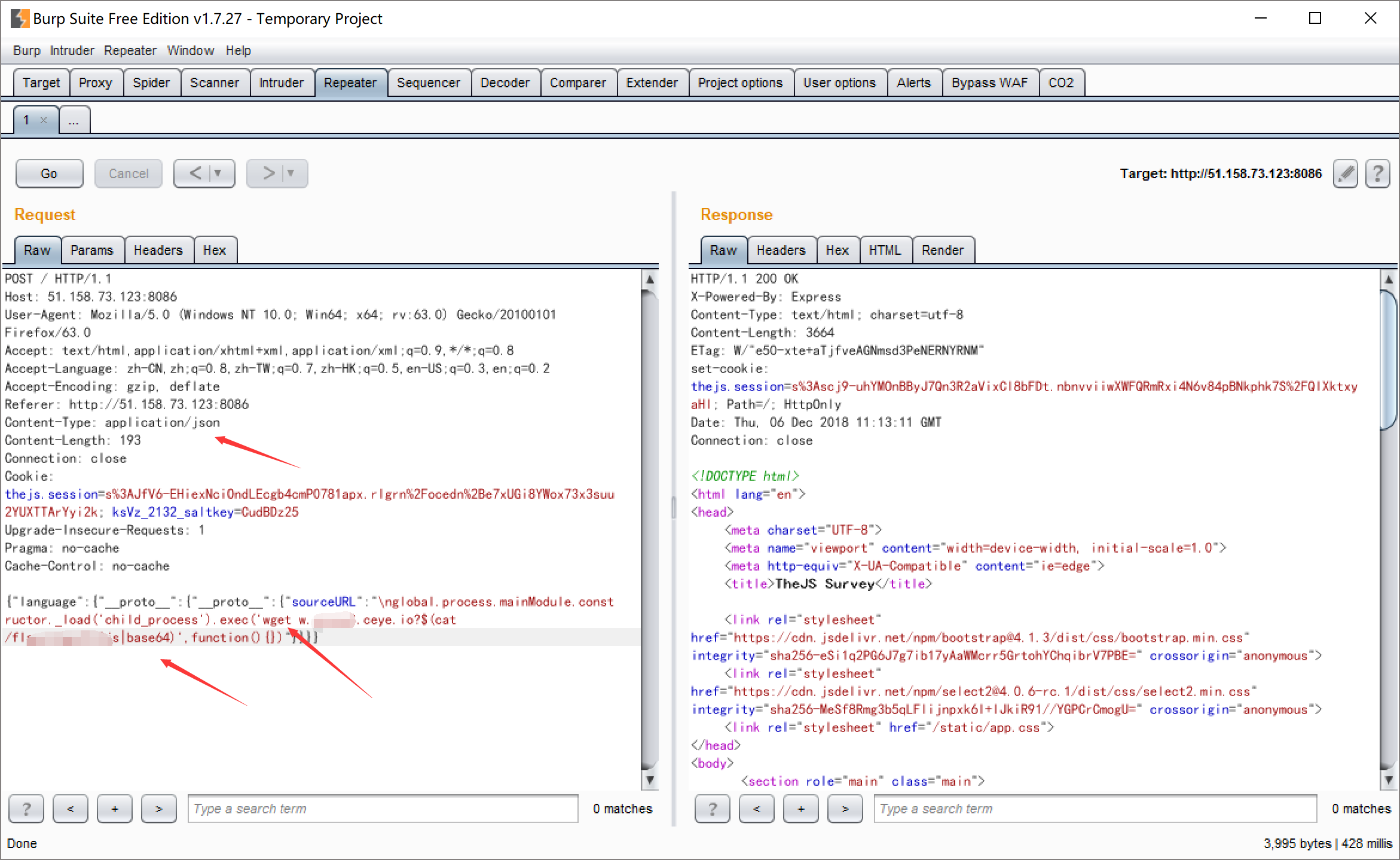Open the previous-history dropdown arrow

[x=218, y=173]
